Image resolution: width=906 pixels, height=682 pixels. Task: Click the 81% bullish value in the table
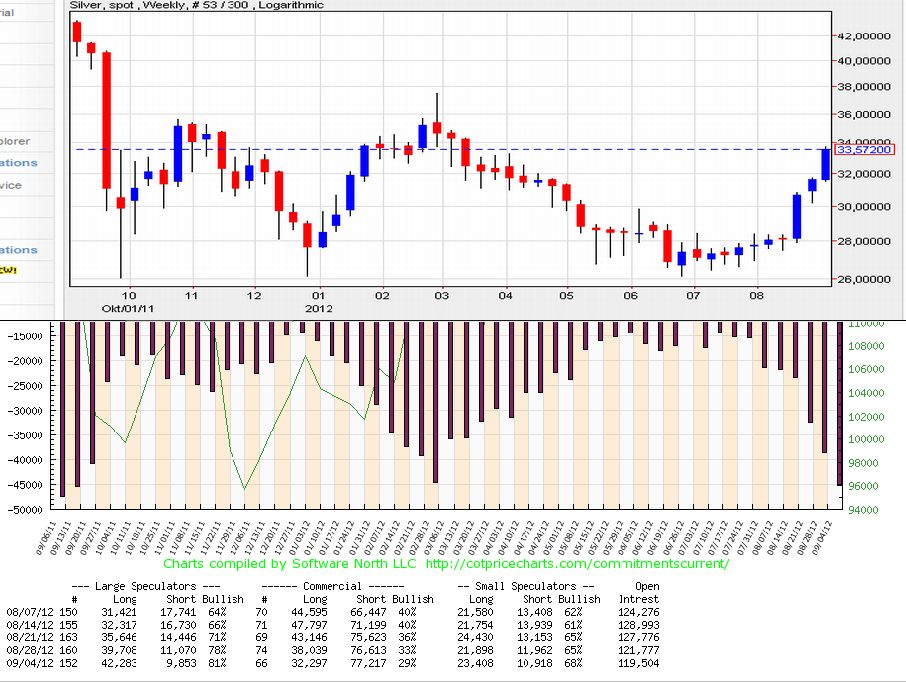[217, 663]
